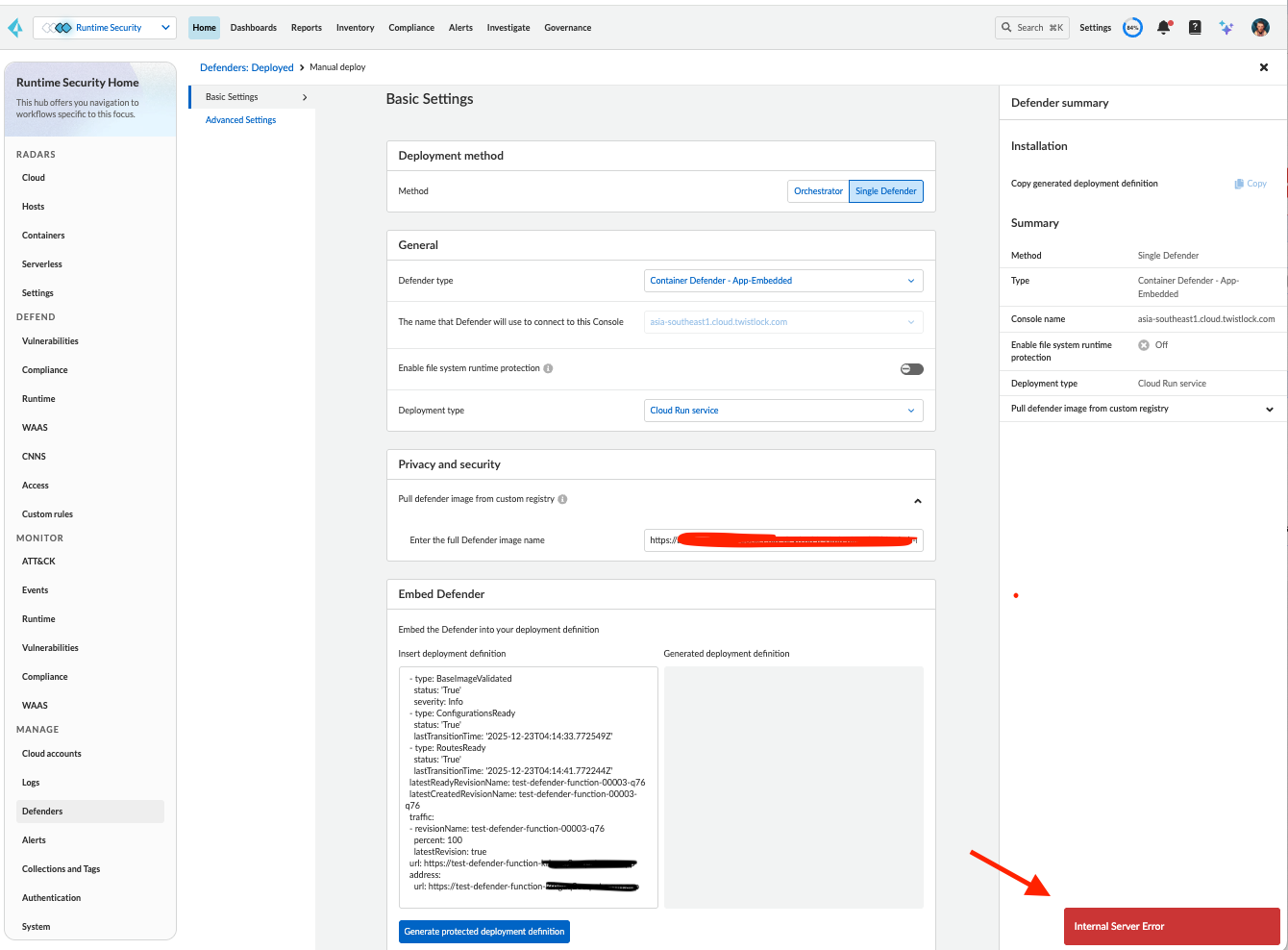The image size is (1288, 950).
Task: Open Events in the Monitor section
Action: click(x=35, y=590)
